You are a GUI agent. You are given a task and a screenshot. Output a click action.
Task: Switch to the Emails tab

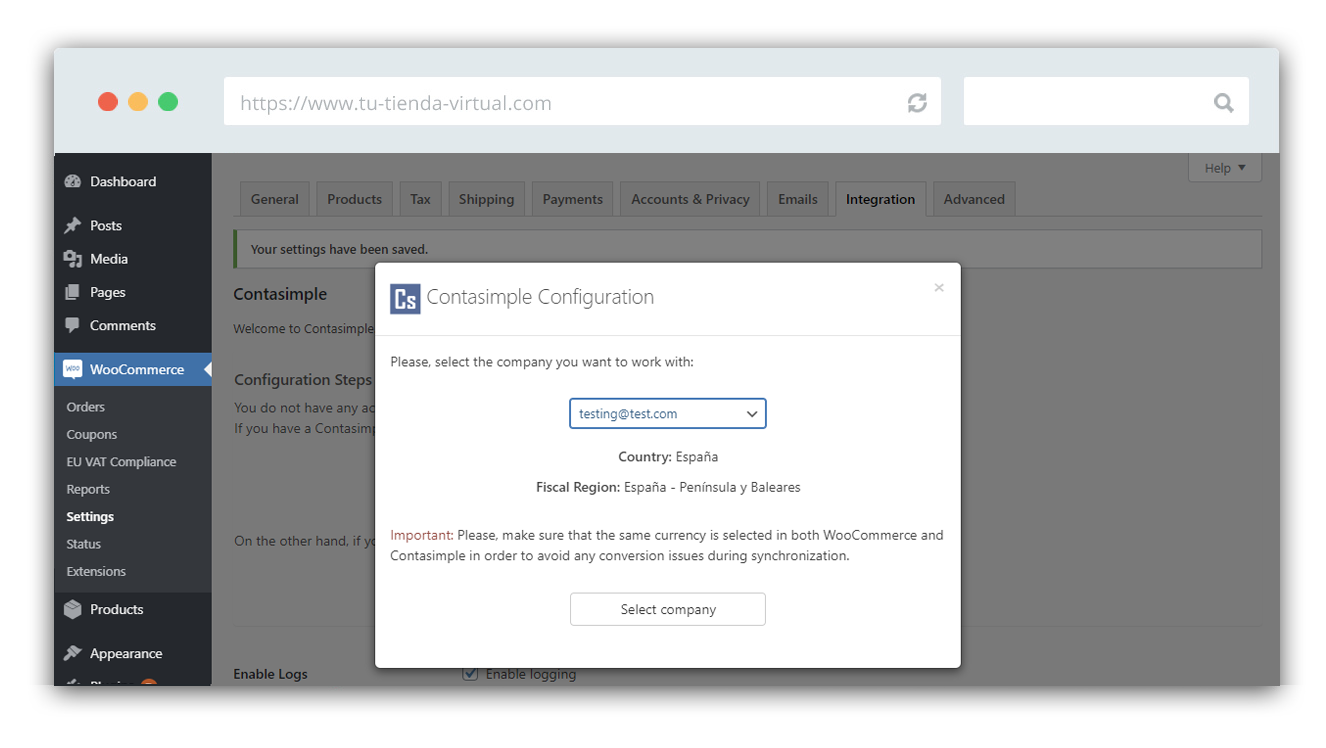[x=798, y=199]
